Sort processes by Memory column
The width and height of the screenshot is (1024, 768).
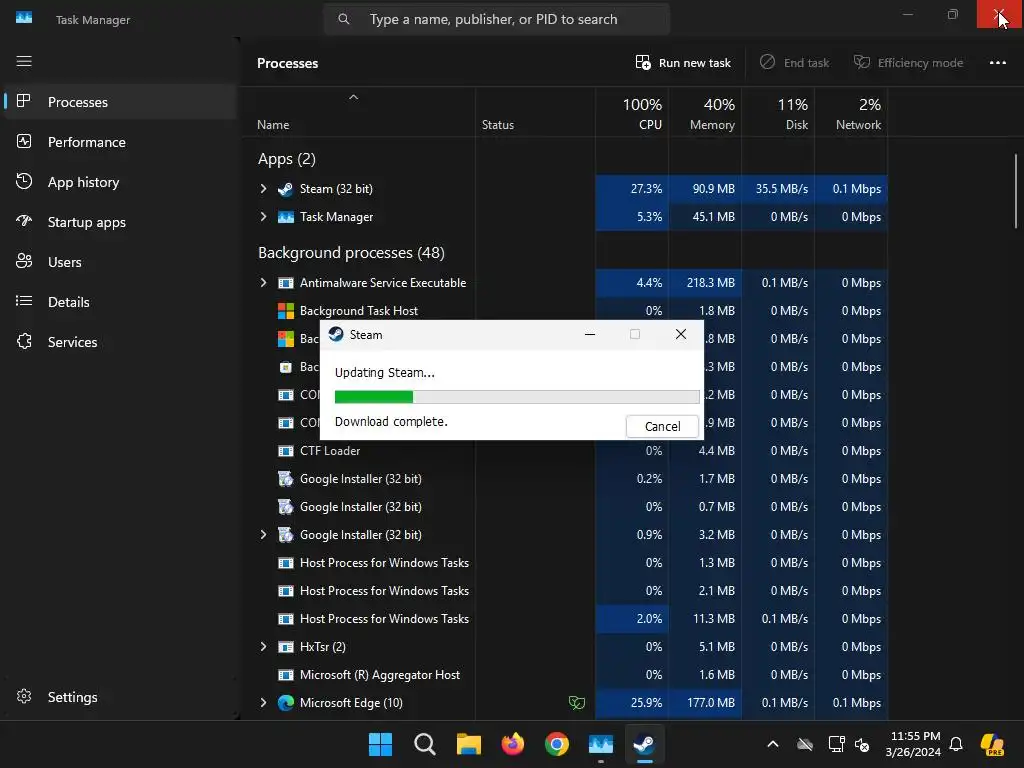point(705,114)
